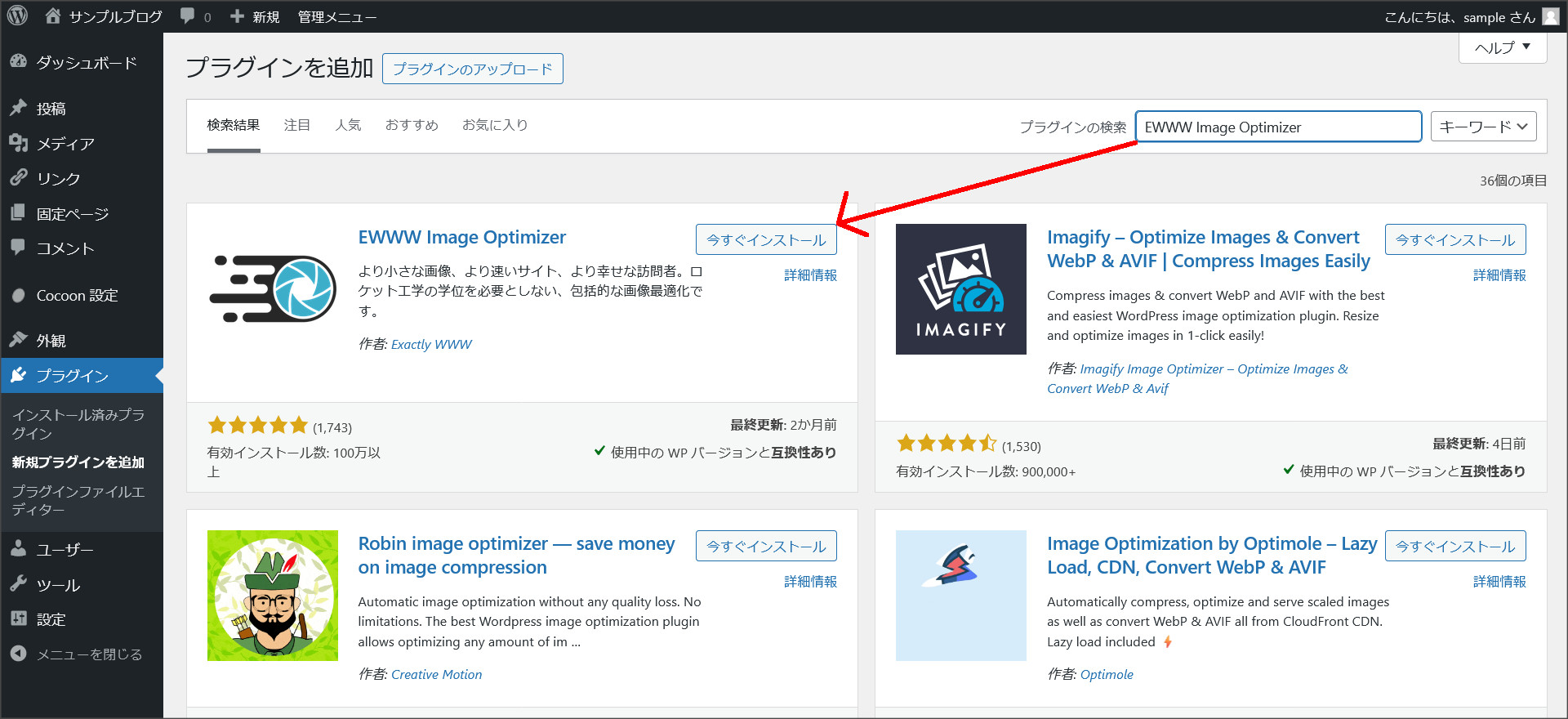The height and width of the screenshot is (719, 1568).
Task: Open the comments bubble icon in admin bar
Action: pyautogui.click(x=188, y=16)
